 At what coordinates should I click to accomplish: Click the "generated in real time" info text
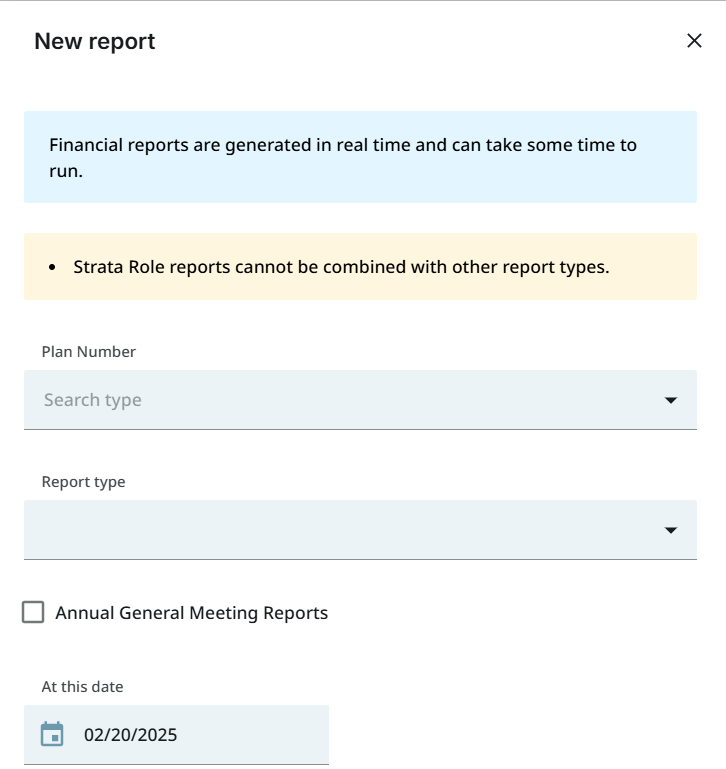pyautogui.click(x=318, y=145)
